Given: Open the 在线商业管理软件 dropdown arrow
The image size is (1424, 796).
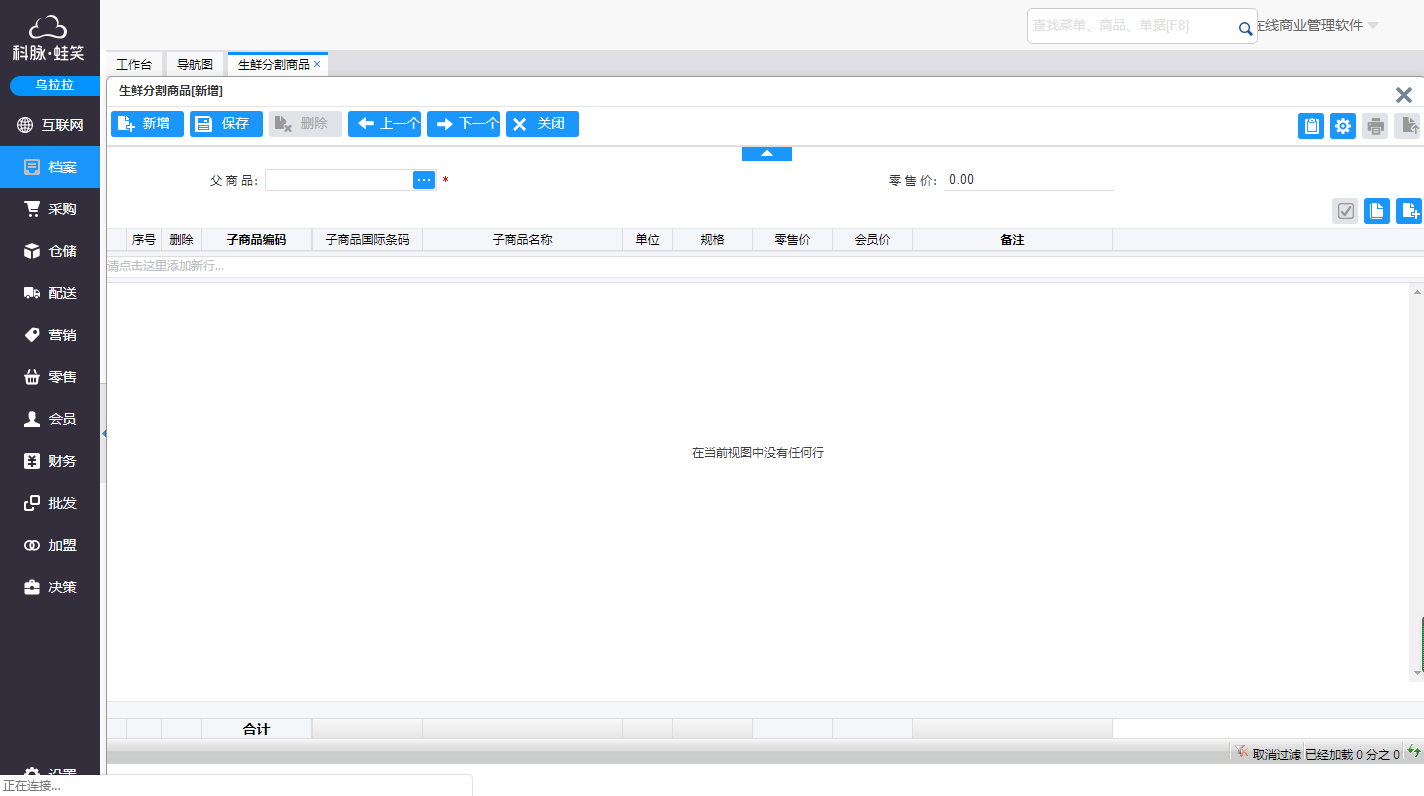Looking at the screenshot, I should click(1373, 26).
